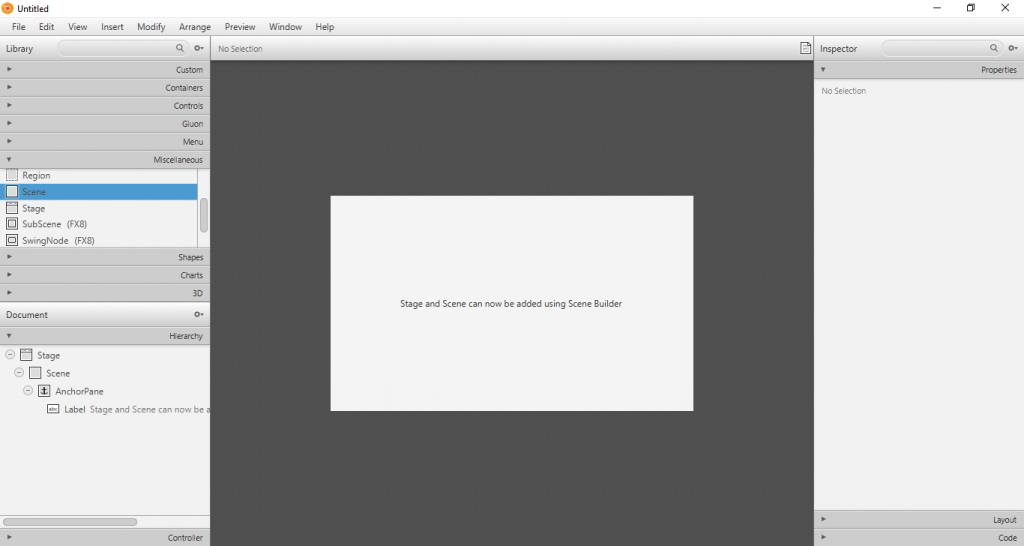Click the magnifier icon in Inspector search
Screen dimensions: 1024x546
(993, 48)
